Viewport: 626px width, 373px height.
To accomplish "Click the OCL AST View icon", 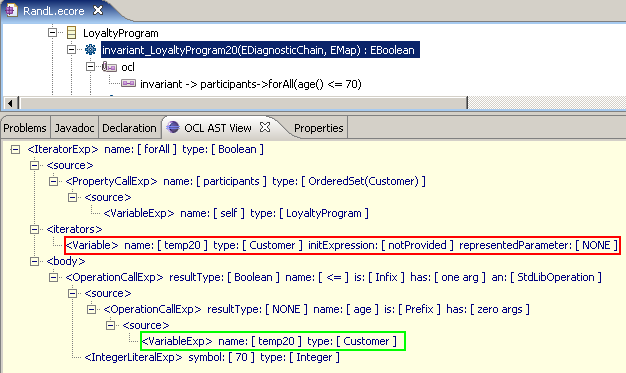I will (x=173, y=127).
